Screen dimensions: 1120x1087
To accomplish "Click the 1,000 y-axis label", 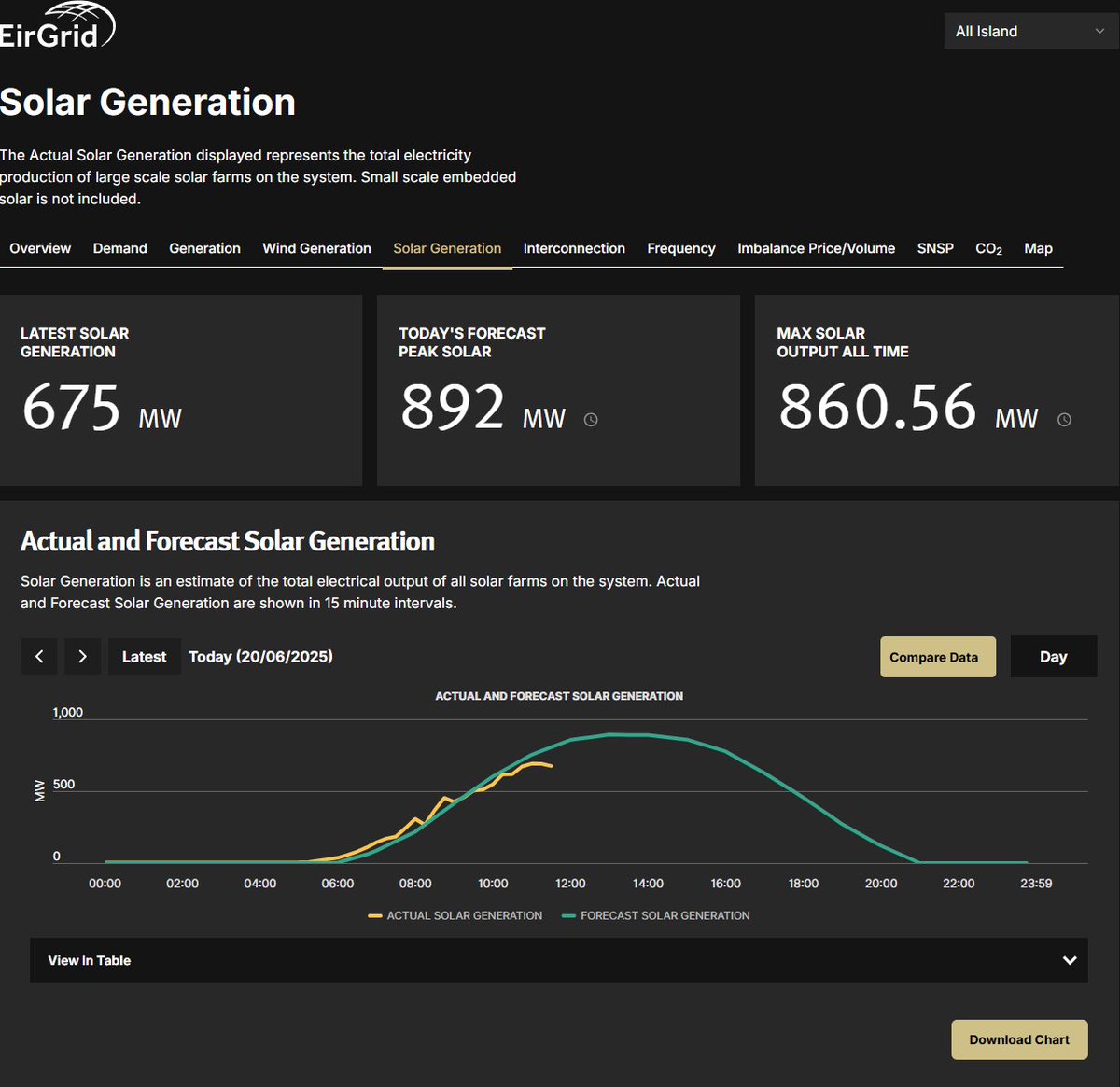I will [68, 712].
